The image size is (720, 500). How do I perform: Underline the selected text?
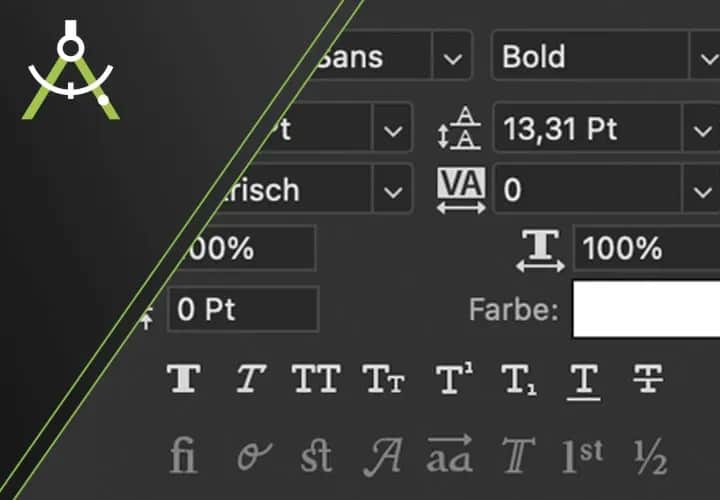583,380
